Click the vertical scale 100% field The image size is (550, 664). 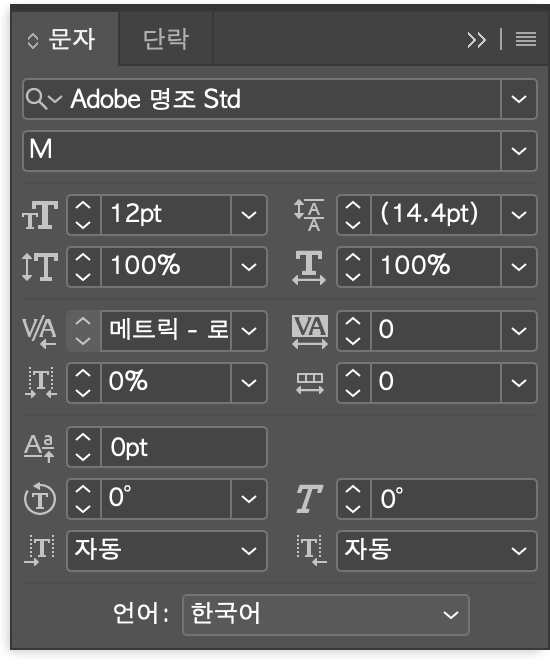coord(166,267)
